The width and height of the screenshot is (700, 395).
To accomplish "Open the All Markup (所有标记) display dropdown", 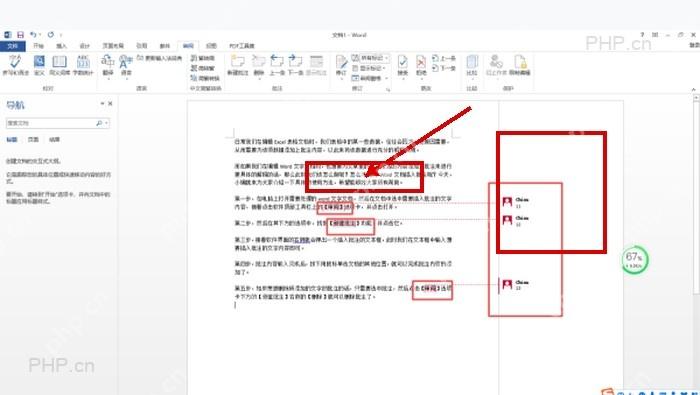I will tap(370, 58).
